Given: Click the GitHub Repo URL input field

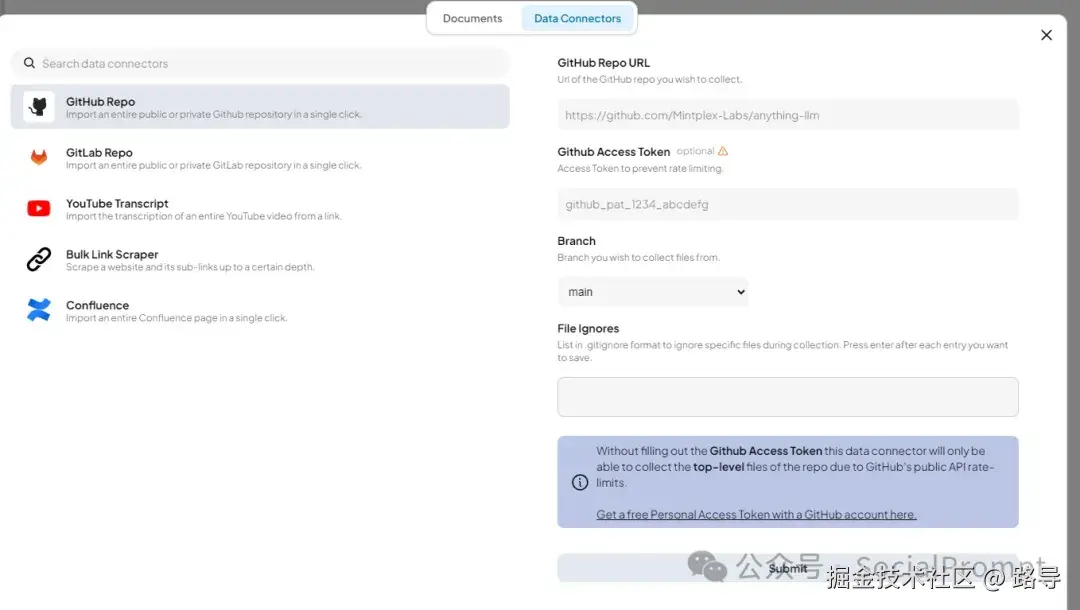Looking at the screenshot, I should tap(788, 115).
